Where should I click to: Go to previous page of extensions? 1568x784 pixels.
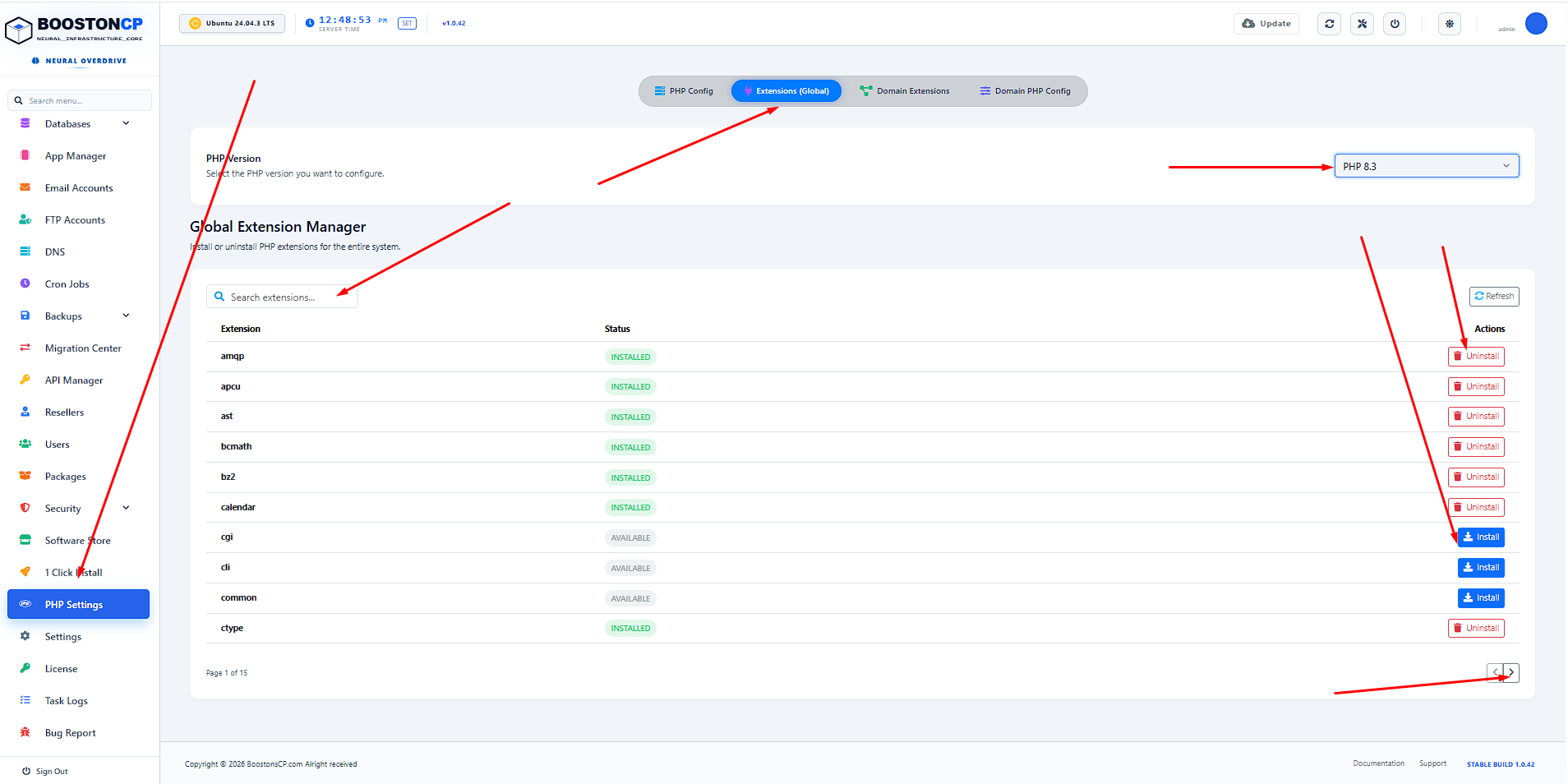[1495, 672]
